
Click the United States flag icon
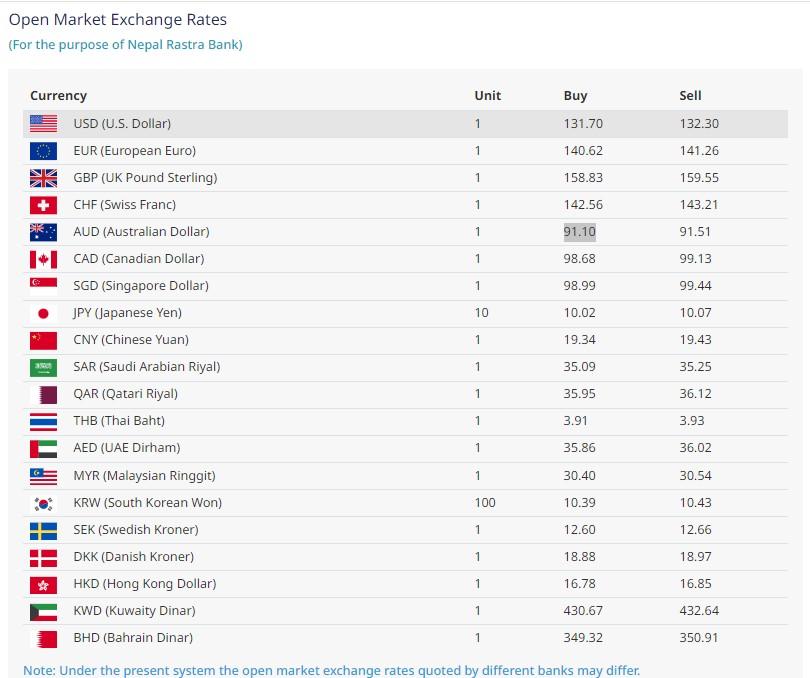tap(43, 124)
